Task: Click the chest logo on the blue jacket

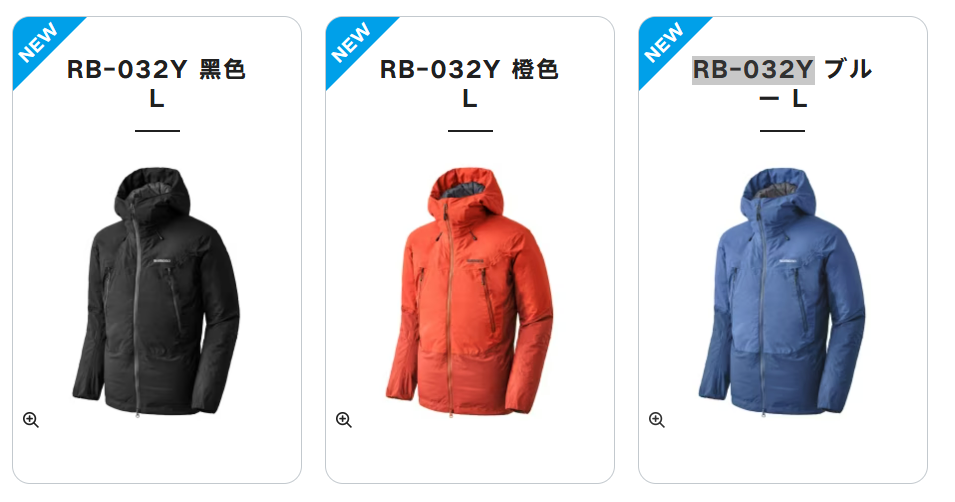Action: 788,261
